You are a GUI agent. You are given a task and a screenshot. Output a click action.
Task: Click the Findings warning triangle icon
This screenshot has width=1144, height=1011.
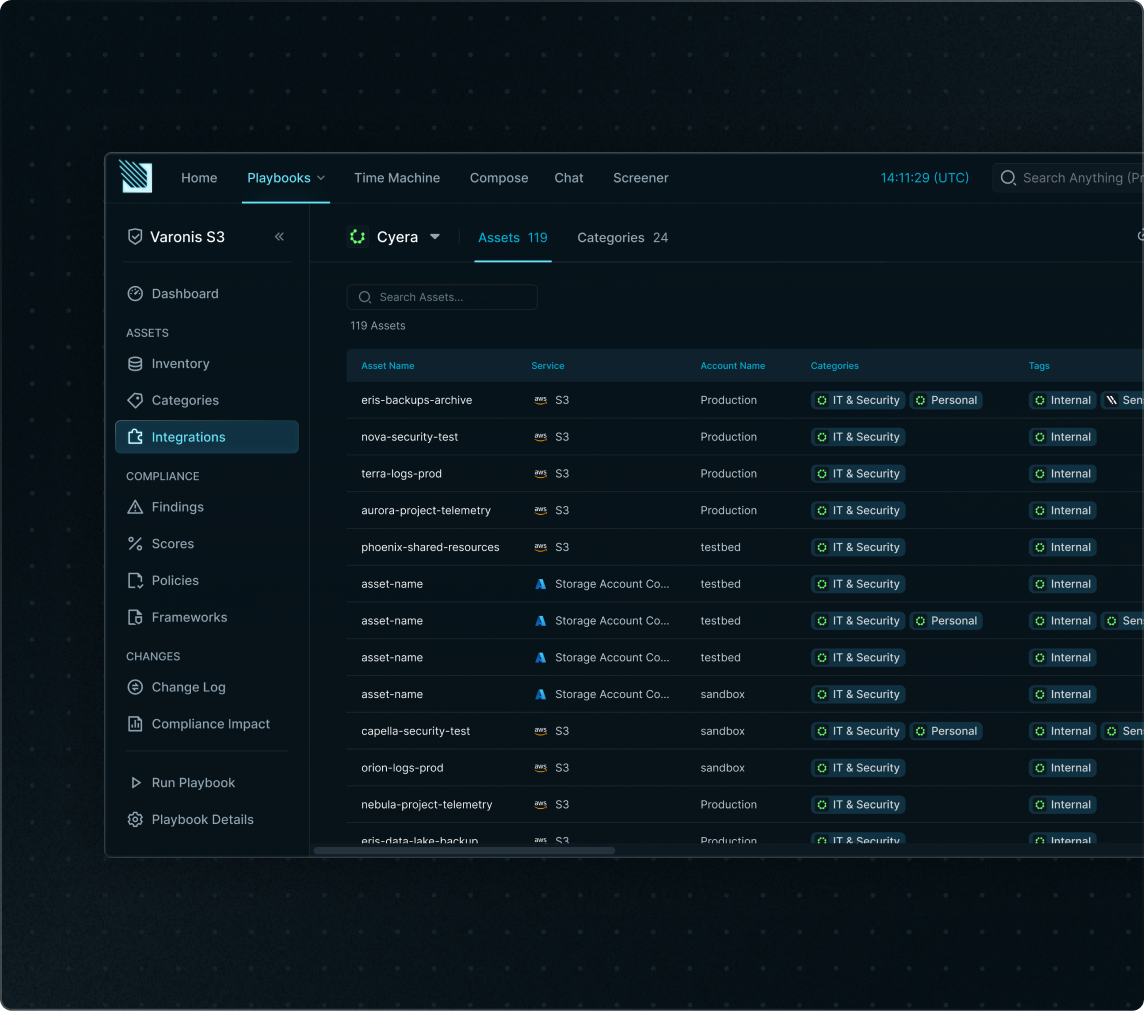(x=135, y=507)
